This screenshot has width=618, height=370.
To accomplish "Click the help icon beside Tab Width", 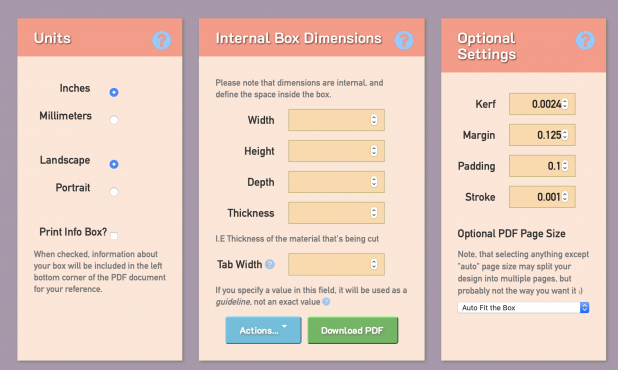I will (270, 264).
